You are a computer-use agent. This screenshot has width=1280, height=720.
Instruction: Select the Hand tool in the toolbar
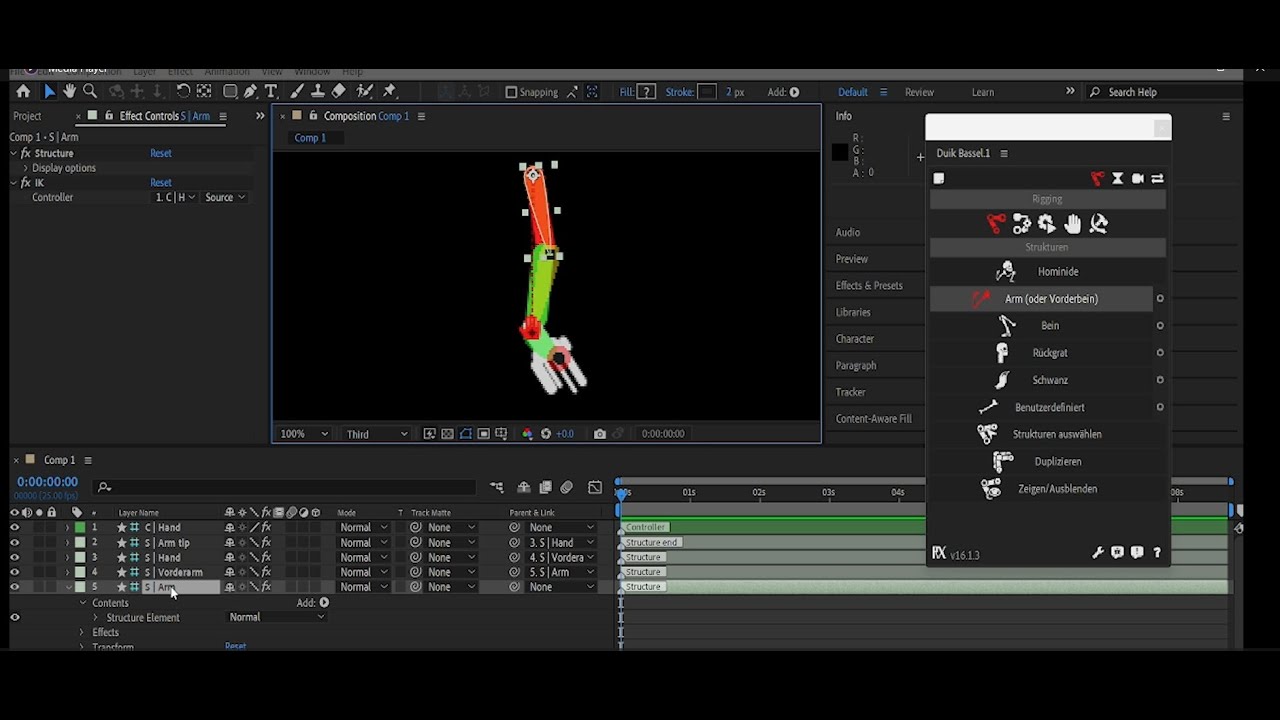point(69,91)
